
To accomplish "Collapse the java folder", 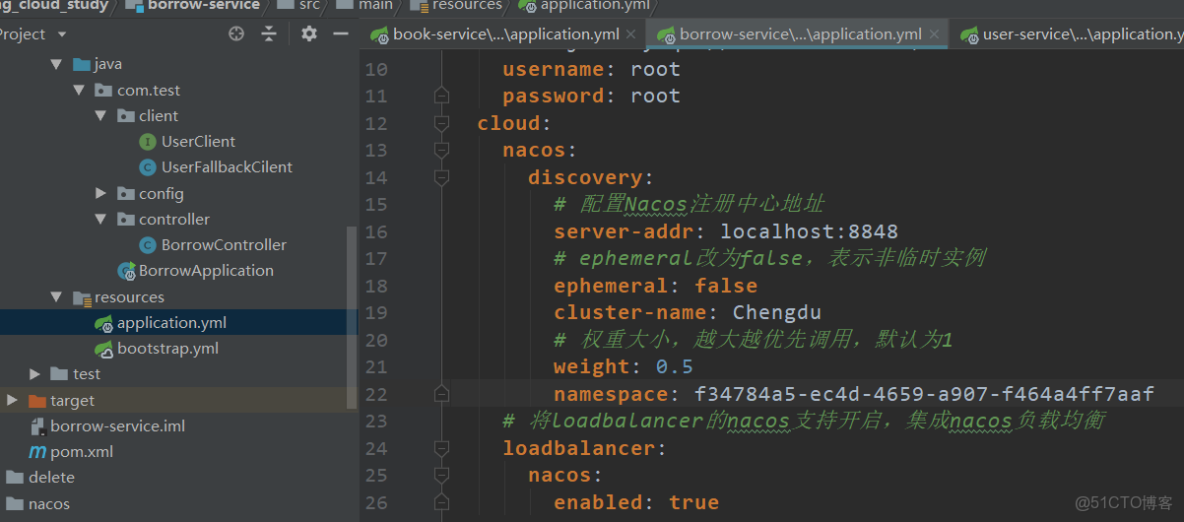I will point(55,65).
